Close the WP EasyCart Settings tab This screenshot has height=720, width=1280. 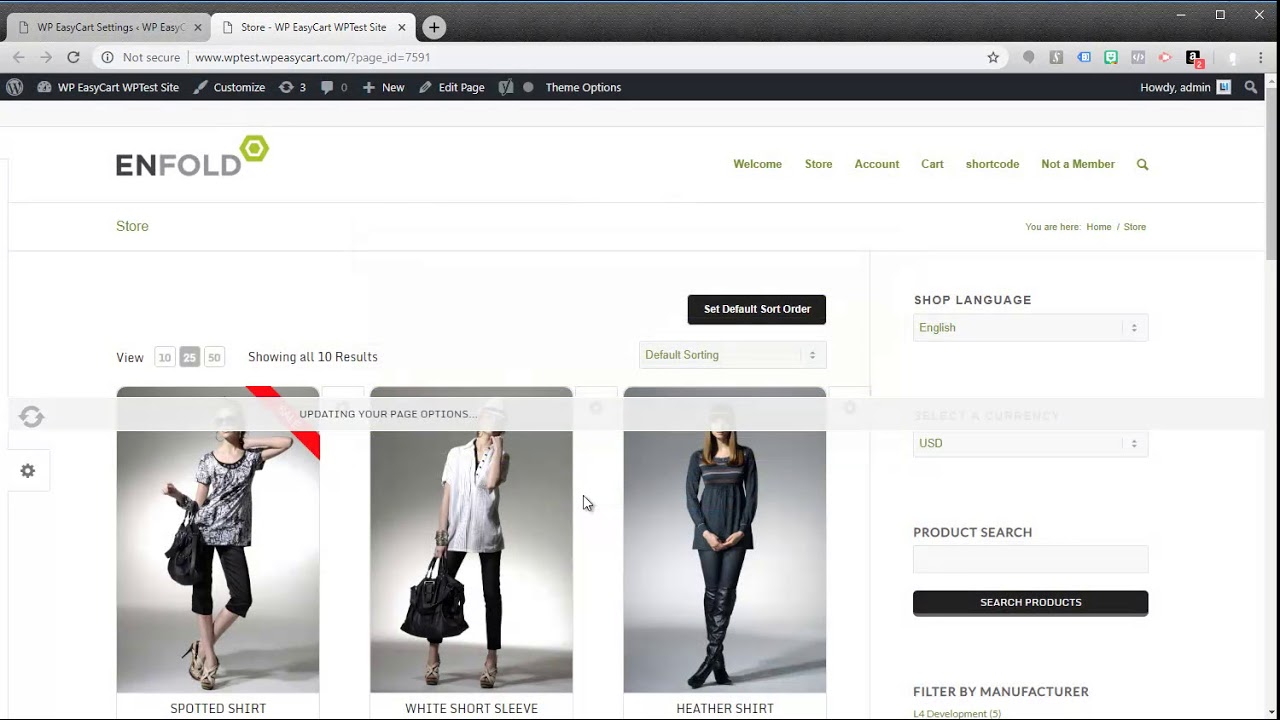pyautogui.click(x=197, y=27)
